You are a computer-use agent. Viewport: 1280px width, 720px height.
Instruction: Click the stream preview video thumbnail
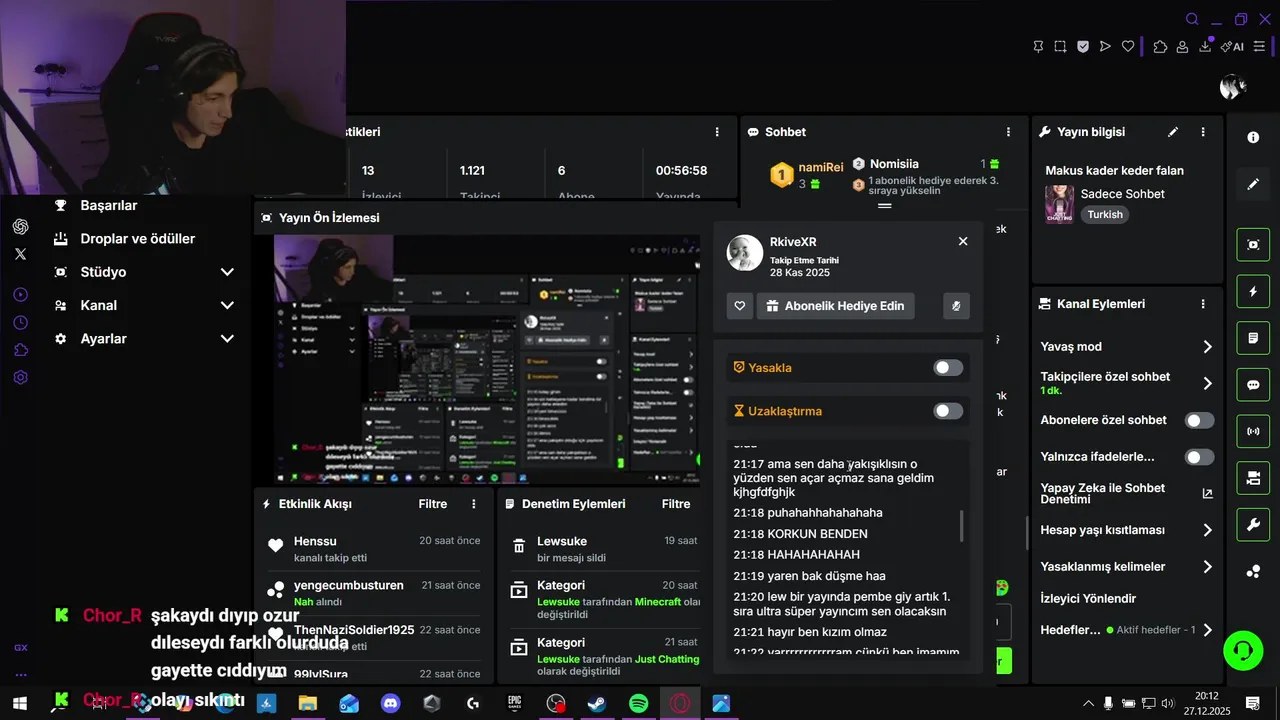click(487, 360)
